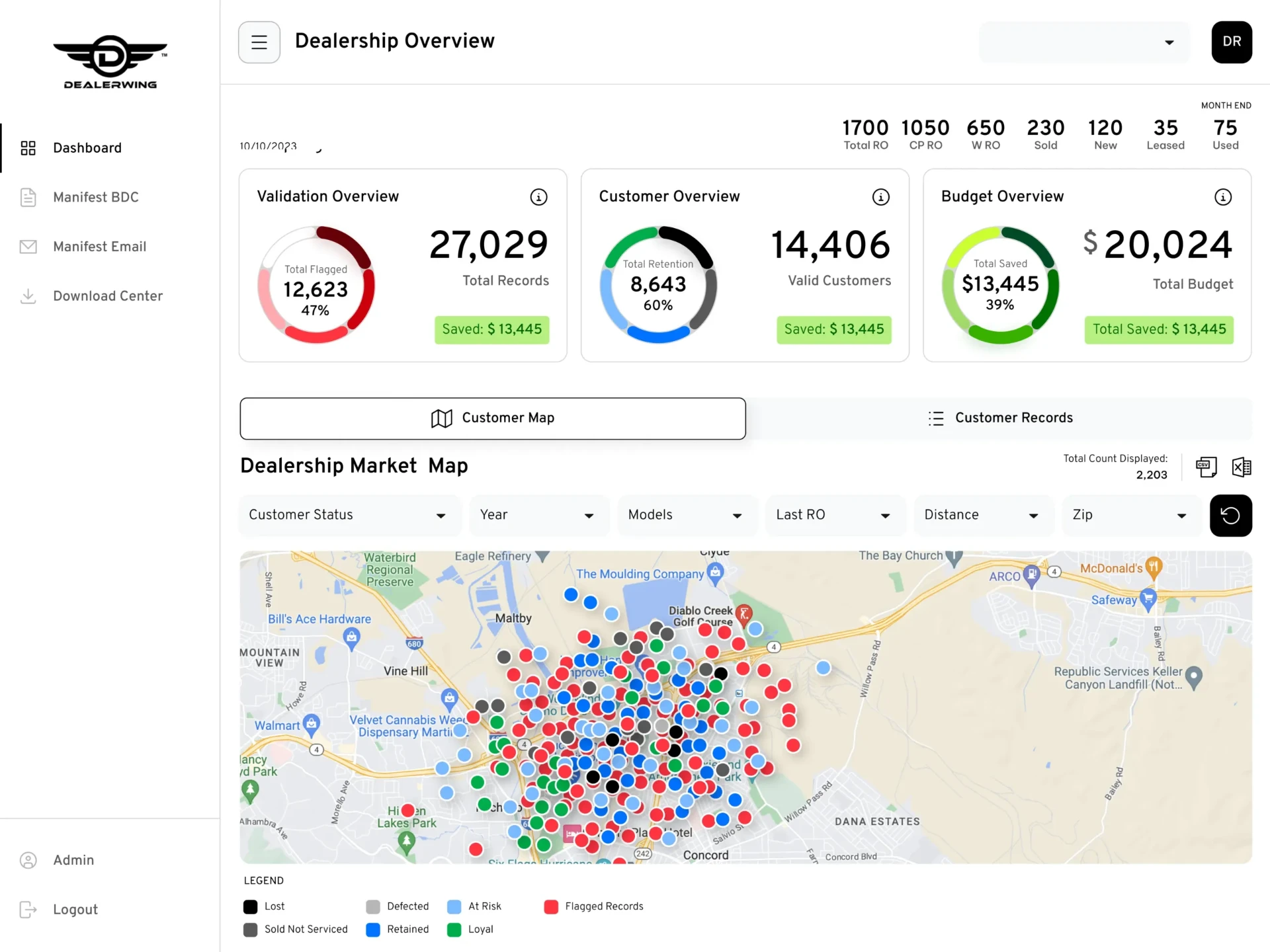
Task: Click the Loyal green legend swatch
Action: [x=454, y=930]
